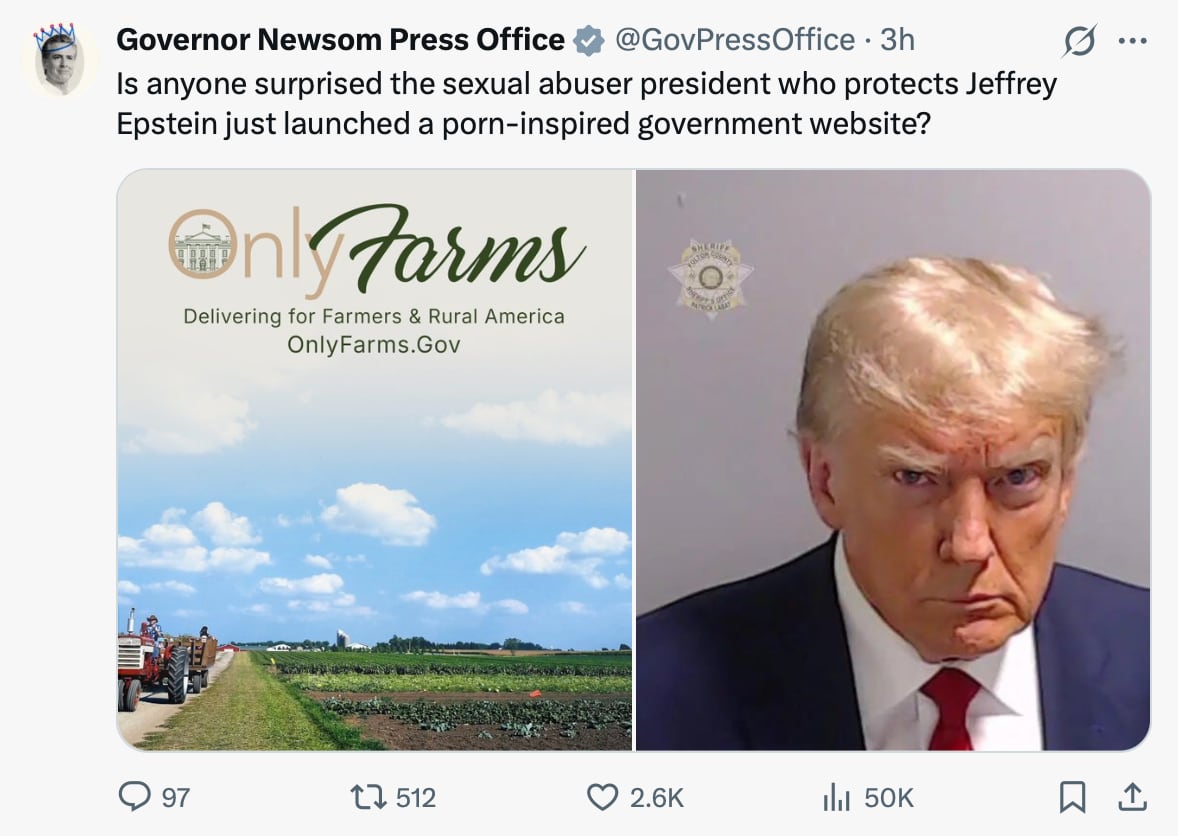Open the OnlyFarms image on the left
Image resolution: width=1178 pixels, height=836 pixels.
click(x=375, y=460)
